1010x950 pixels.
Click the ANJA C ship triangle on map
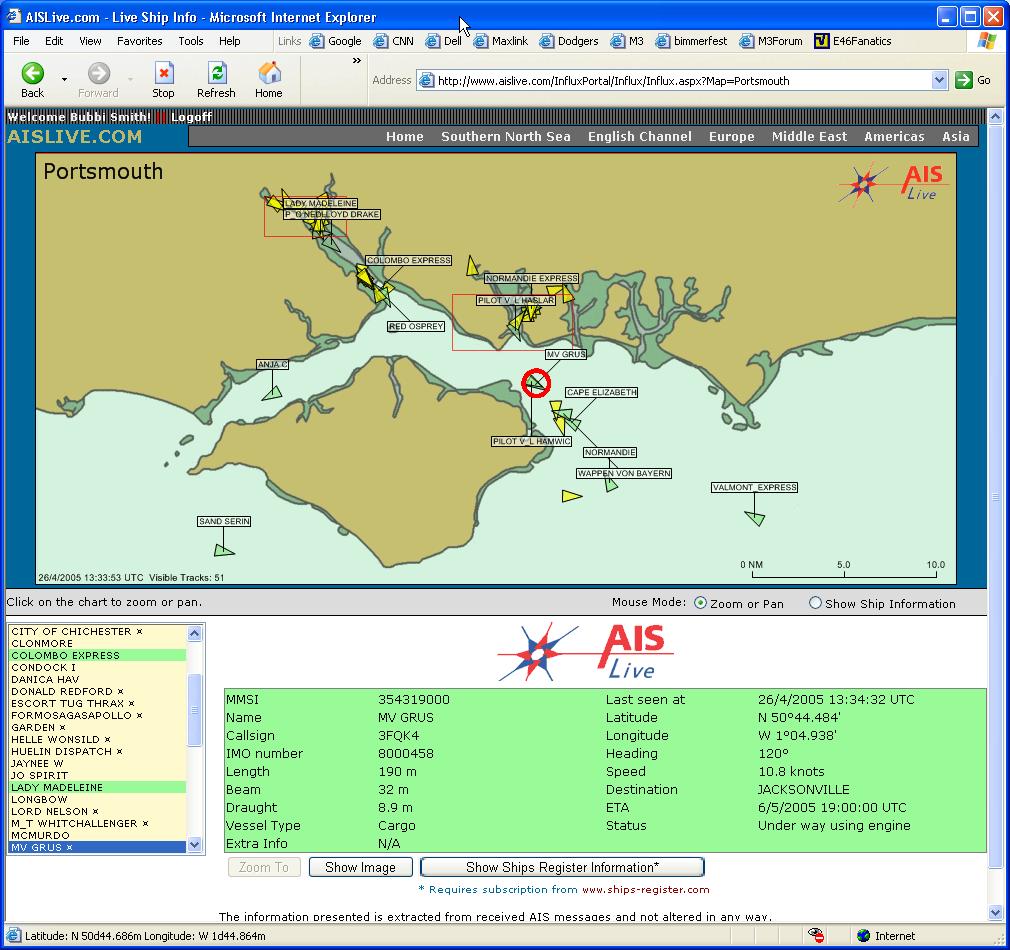[x=272, y=392]
